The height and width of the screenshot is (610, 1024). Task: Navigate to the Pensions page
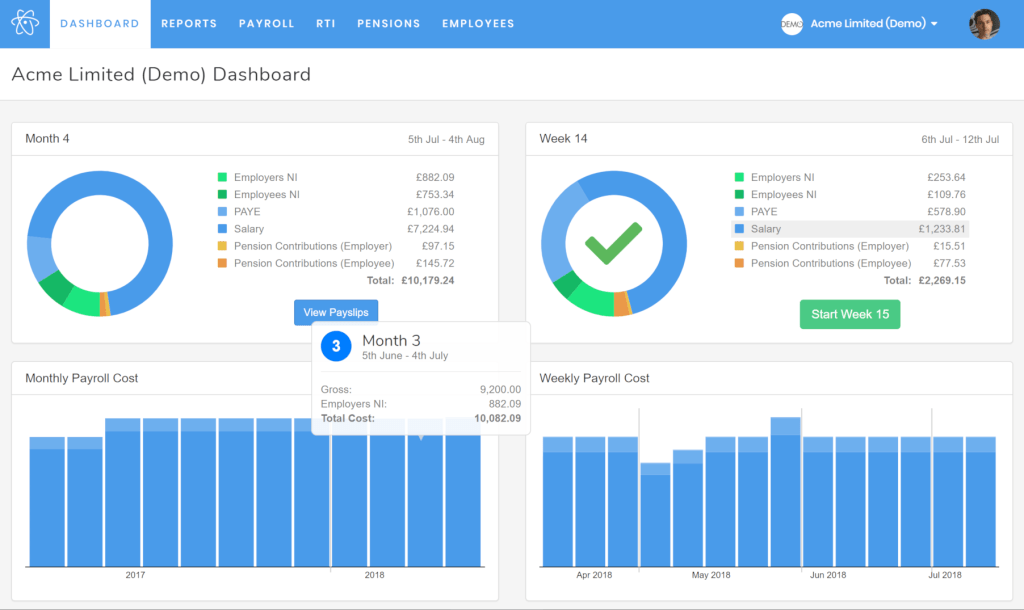pyautogui.click(x=389, y=24)
